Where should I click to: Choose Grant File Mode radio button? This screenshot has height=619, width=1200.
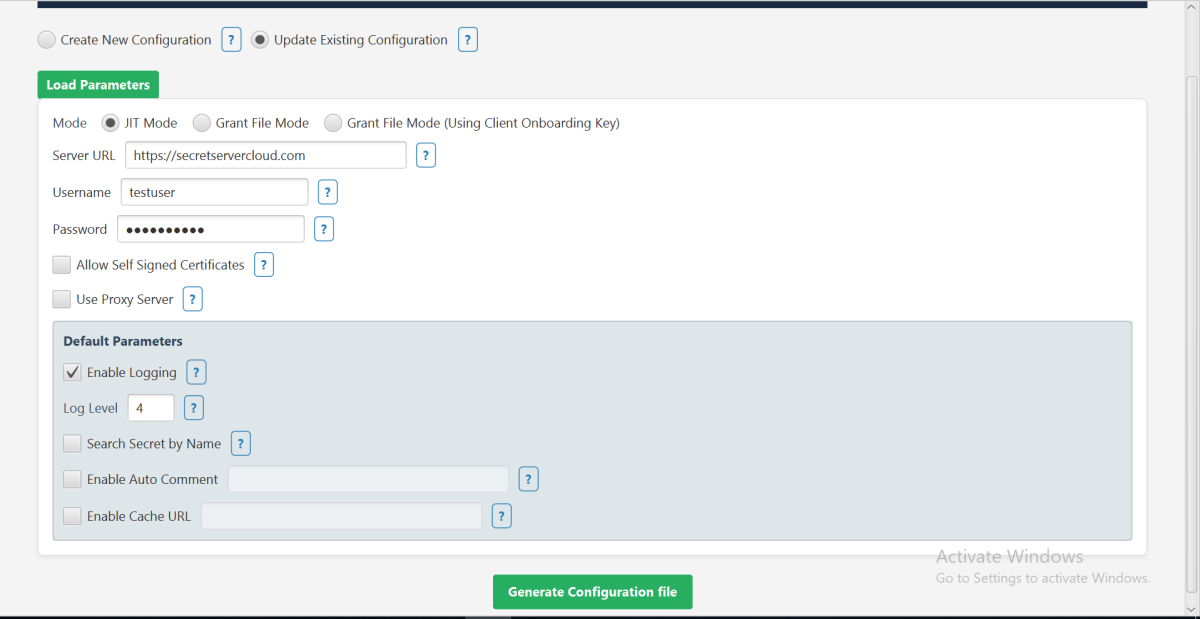point(202,123)
